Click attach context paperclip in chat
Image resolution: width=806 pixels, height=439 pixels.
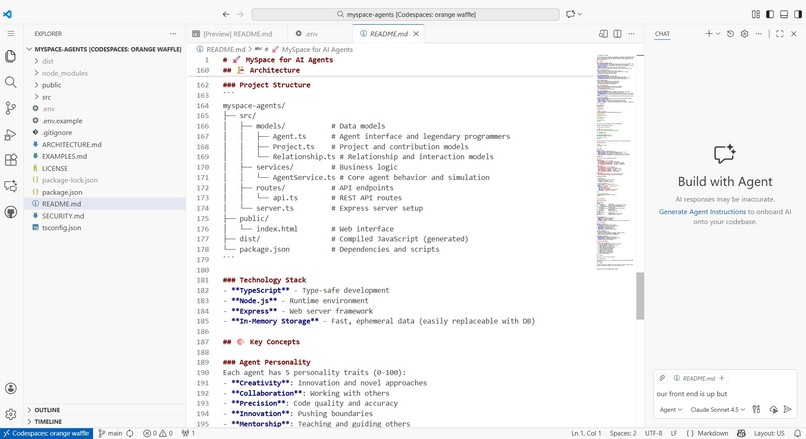point(662,378)
